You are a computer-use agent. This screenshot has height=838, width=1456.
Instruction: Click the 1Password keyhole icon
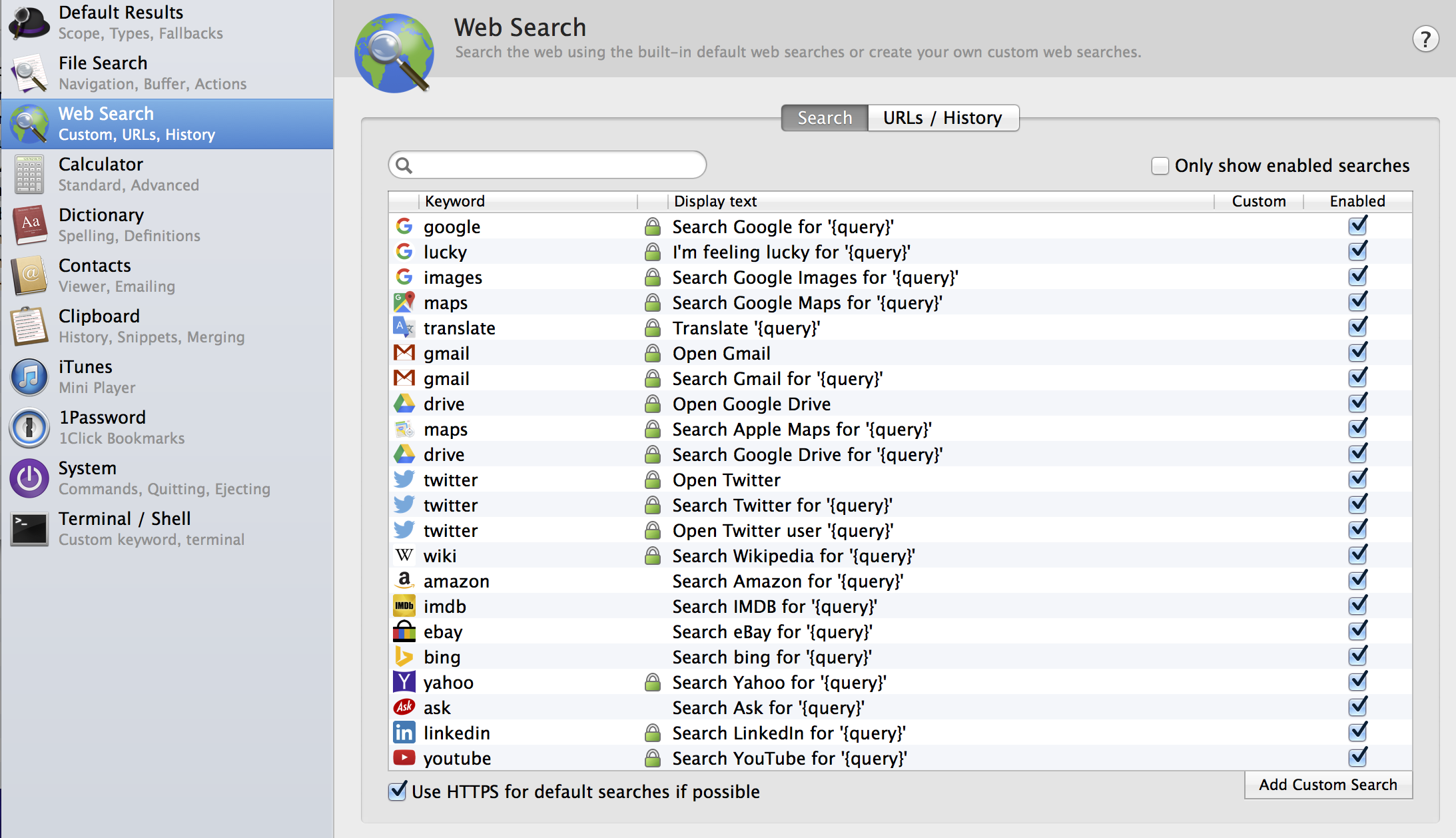(29, 428)
